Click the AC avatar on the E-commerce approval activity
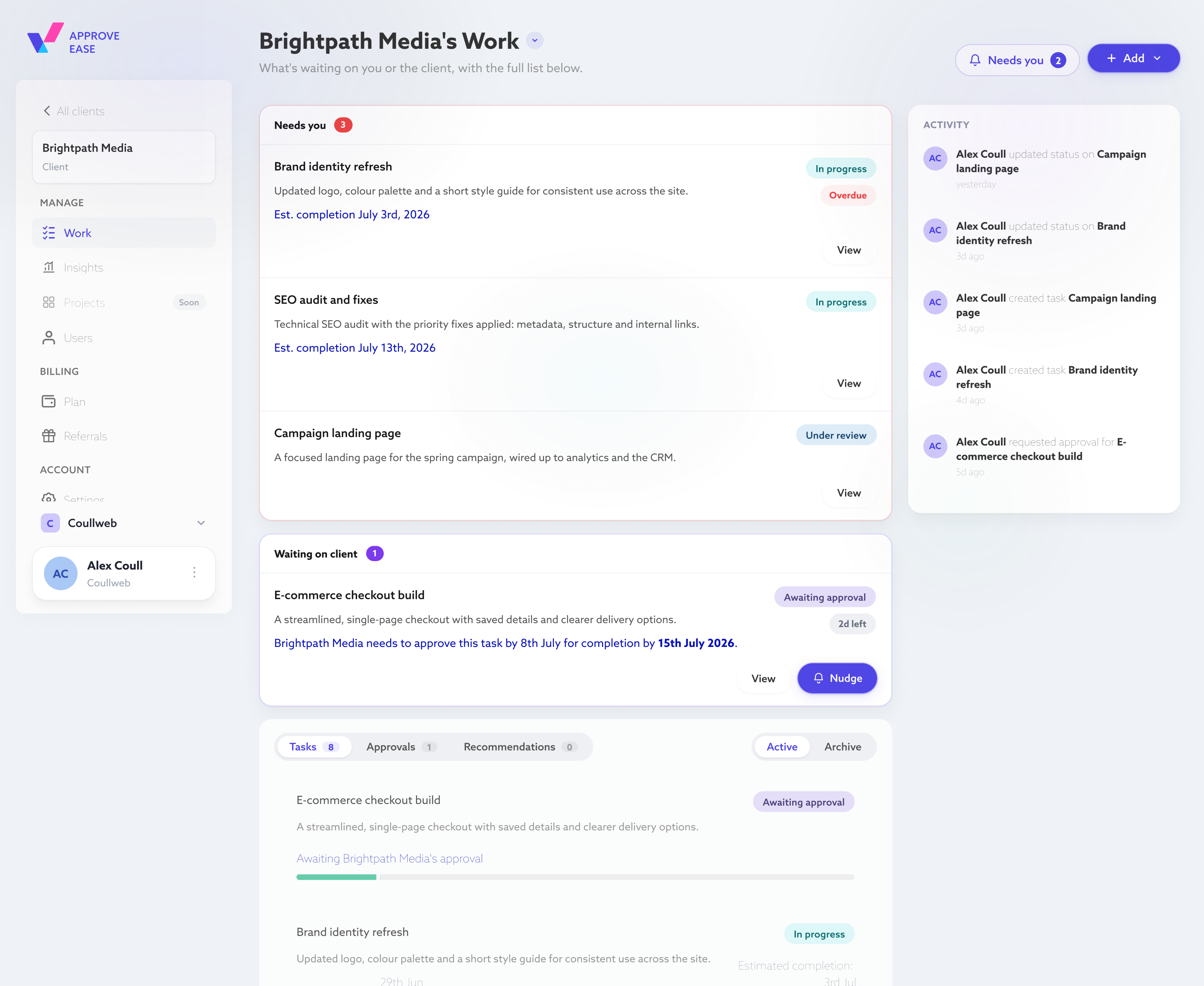 click(935, 447)
